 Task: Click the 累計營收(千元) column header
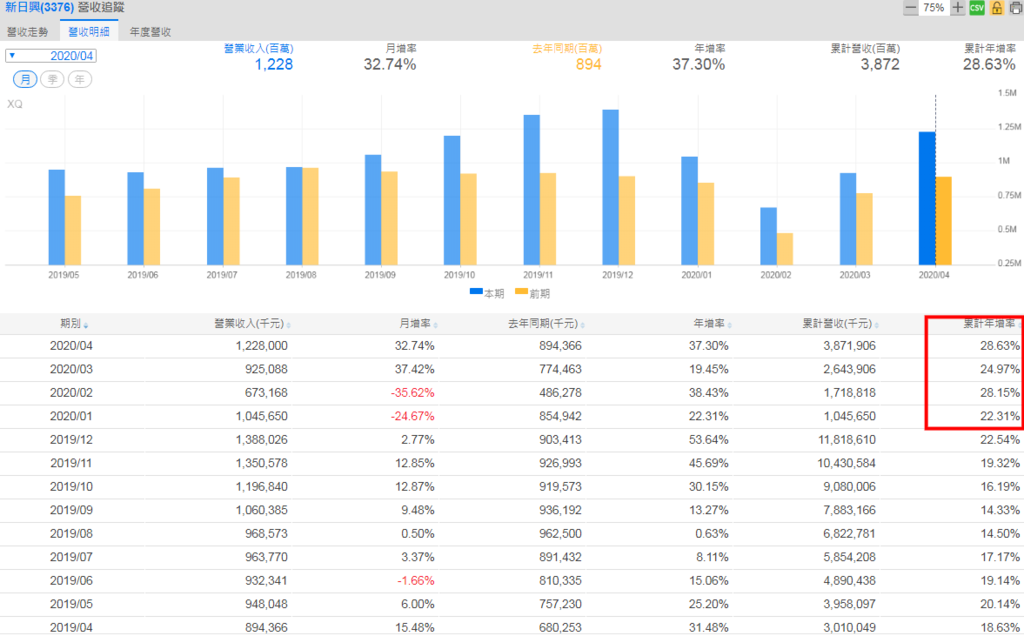[x=837, y=324]
